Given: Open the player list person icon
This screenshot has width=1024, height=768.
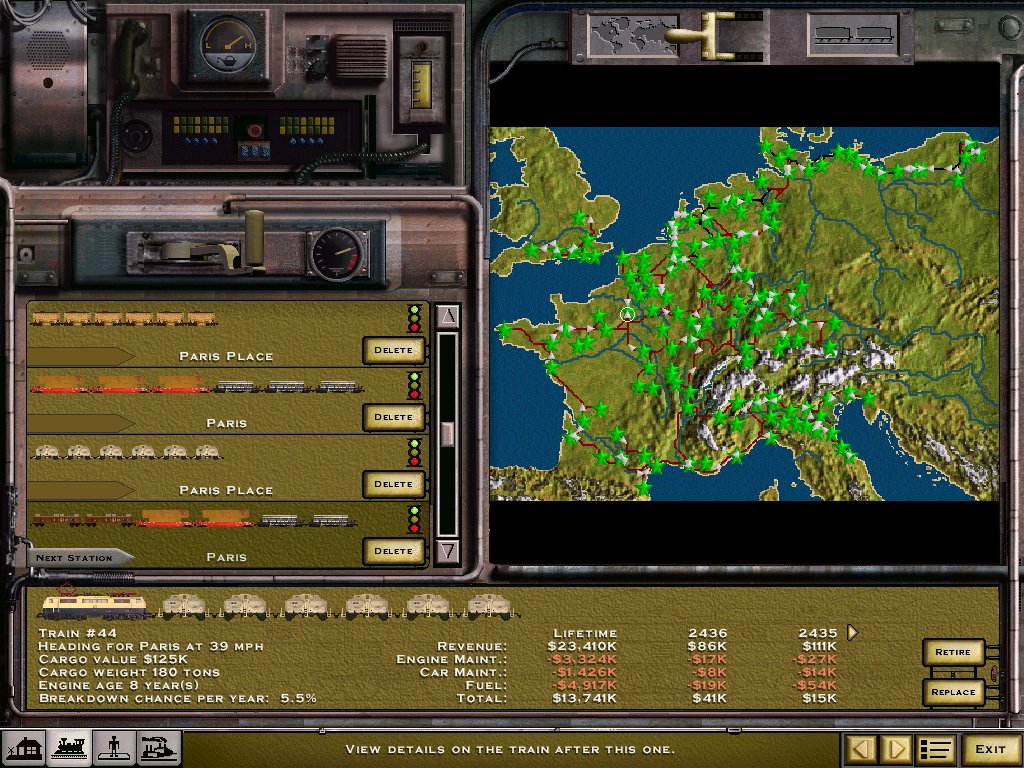Looking at the screenshot, I should [x=114, y=748].
